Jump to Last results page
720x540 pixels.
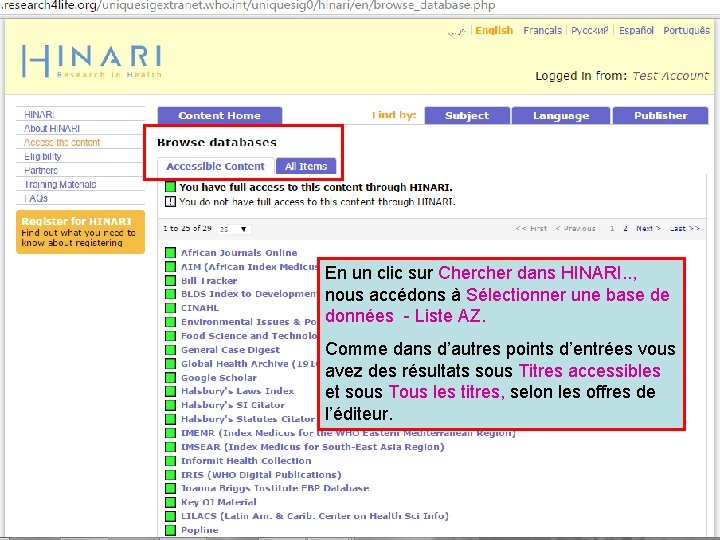(x=684, y=228)
